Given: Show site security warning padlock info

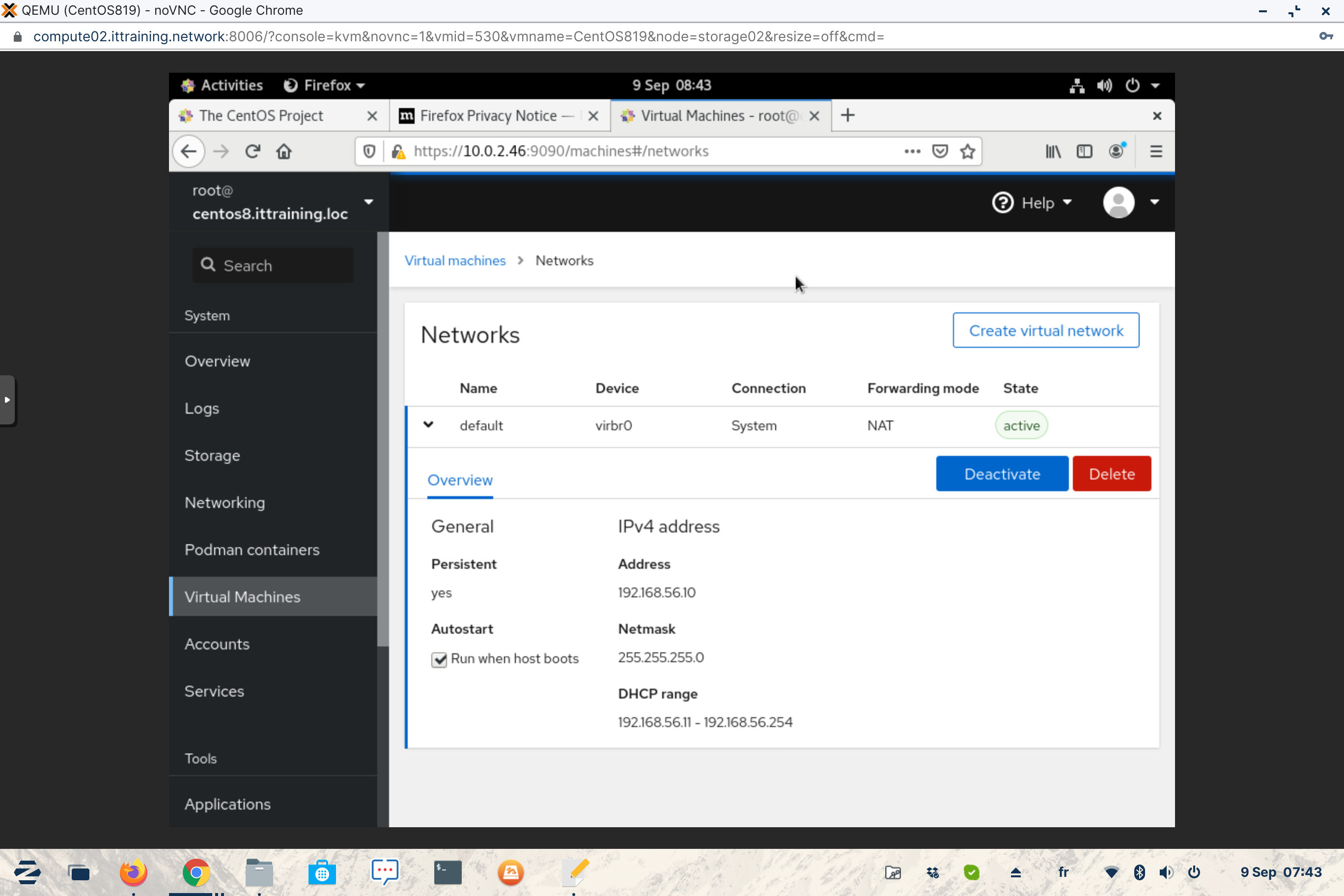Looking at the screenshot, I should coord(398,151).
